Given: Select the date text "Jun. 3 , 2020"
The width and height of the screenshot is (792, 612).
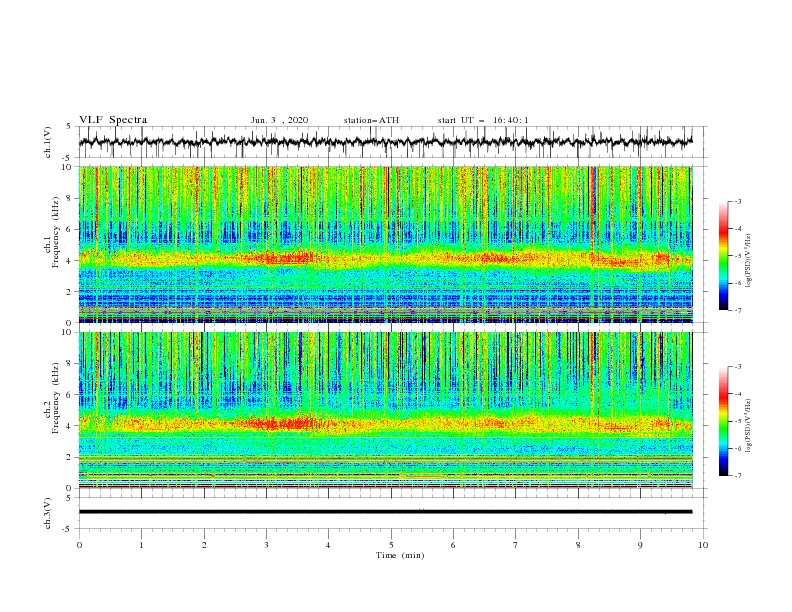Looking at the screenshot, I should (x=279, y=120).
